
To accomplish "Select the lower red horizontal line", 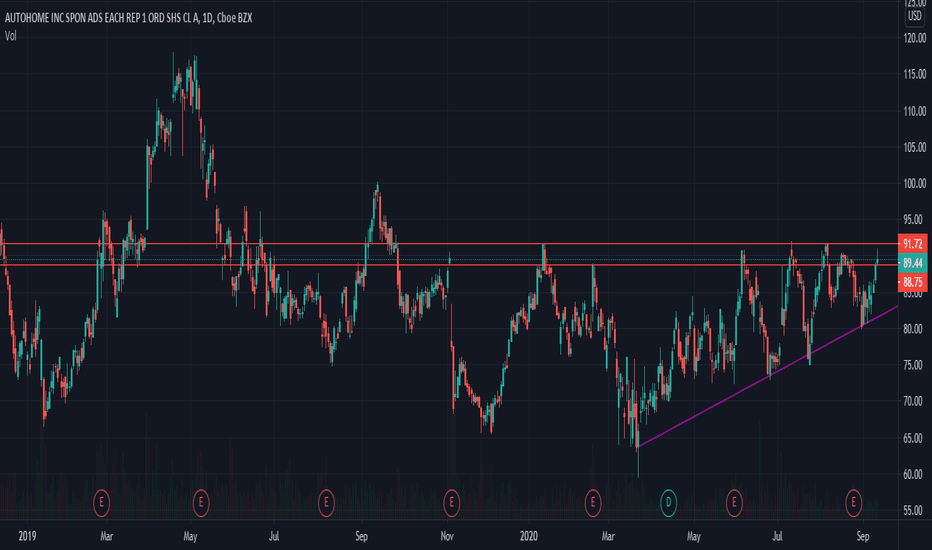I will (449, 265).
